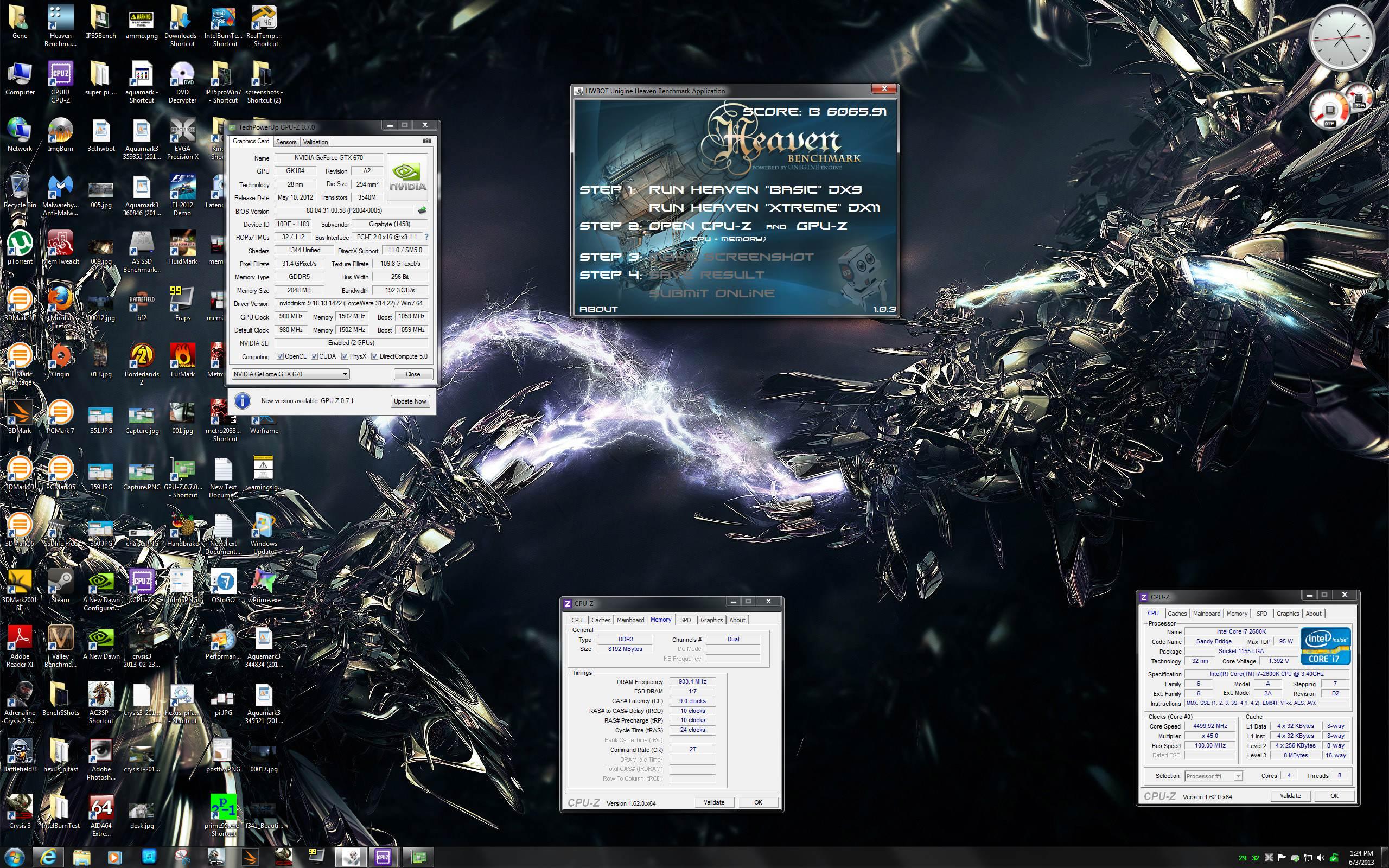Open the Mainboard tab in the memory CPU-Z window
Viewport: 1389px width, 868px height.
pos(630,620)
